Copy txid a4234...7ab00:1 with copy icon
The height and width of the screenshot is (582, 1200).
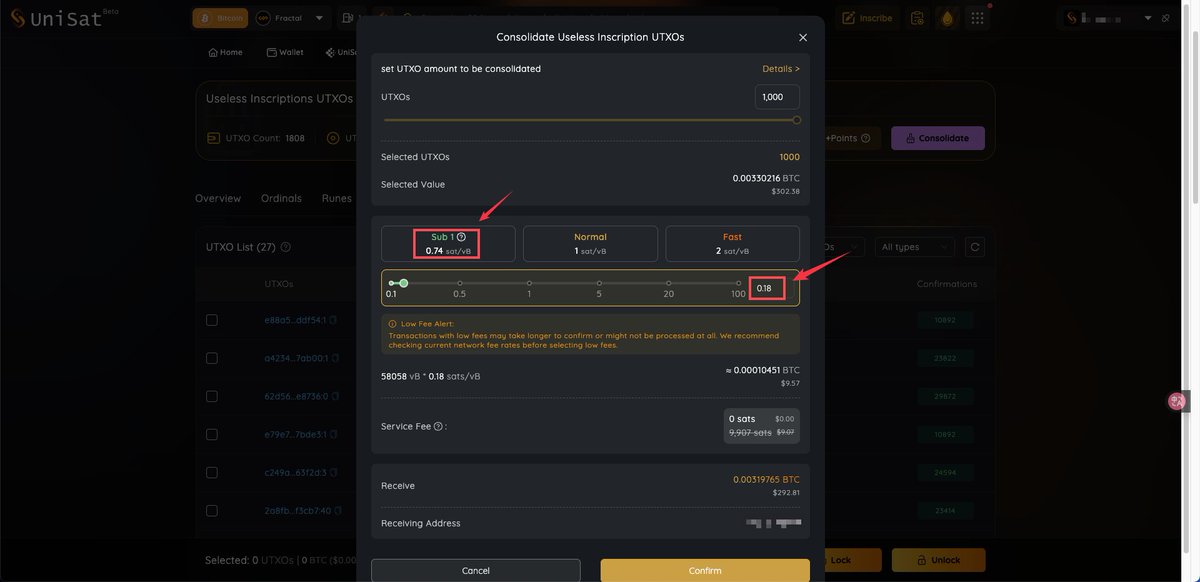pyautogui.click(x=335, y=358)
